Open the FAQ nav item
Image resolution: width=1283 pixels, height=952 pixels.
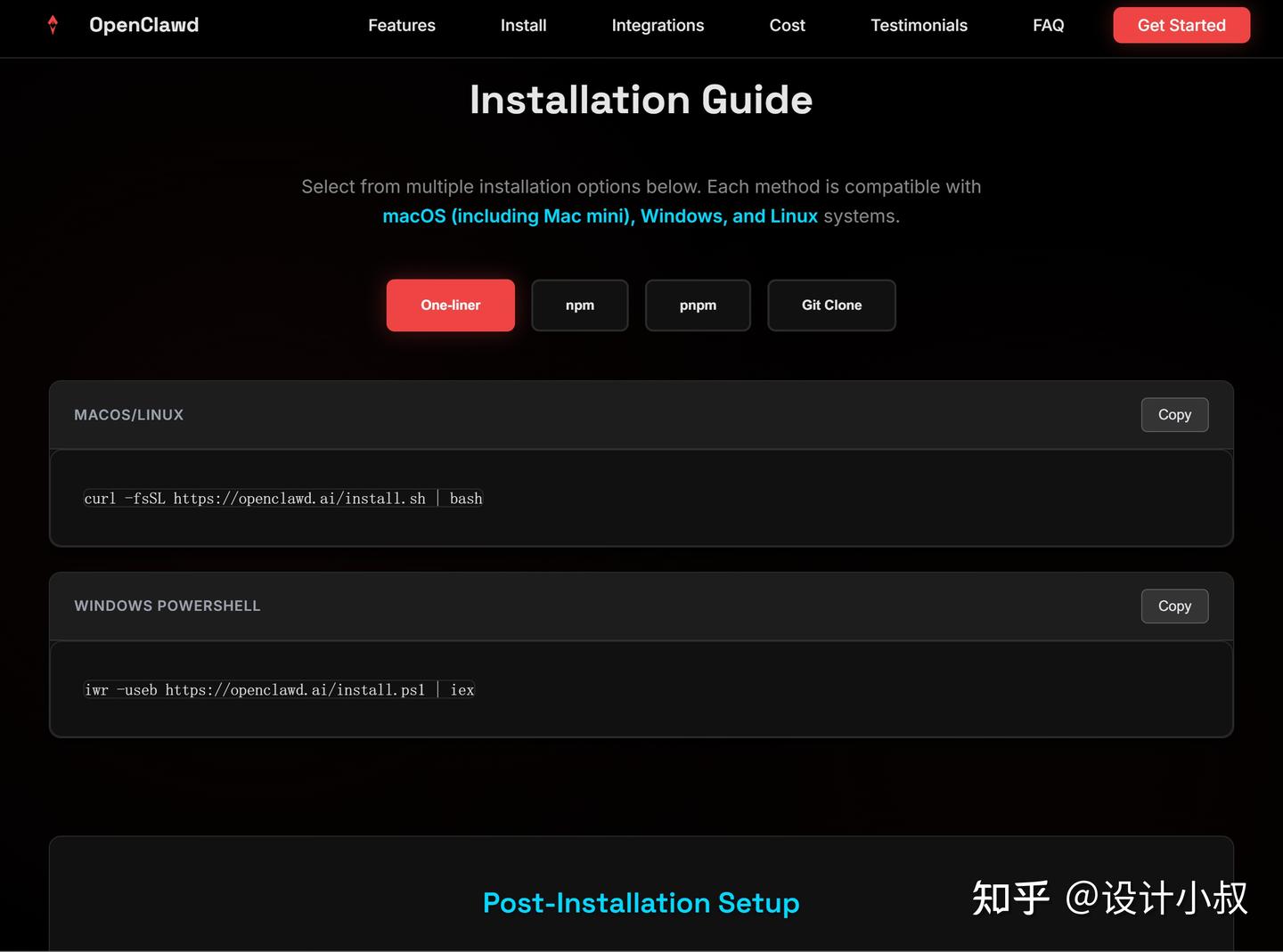1048,25
